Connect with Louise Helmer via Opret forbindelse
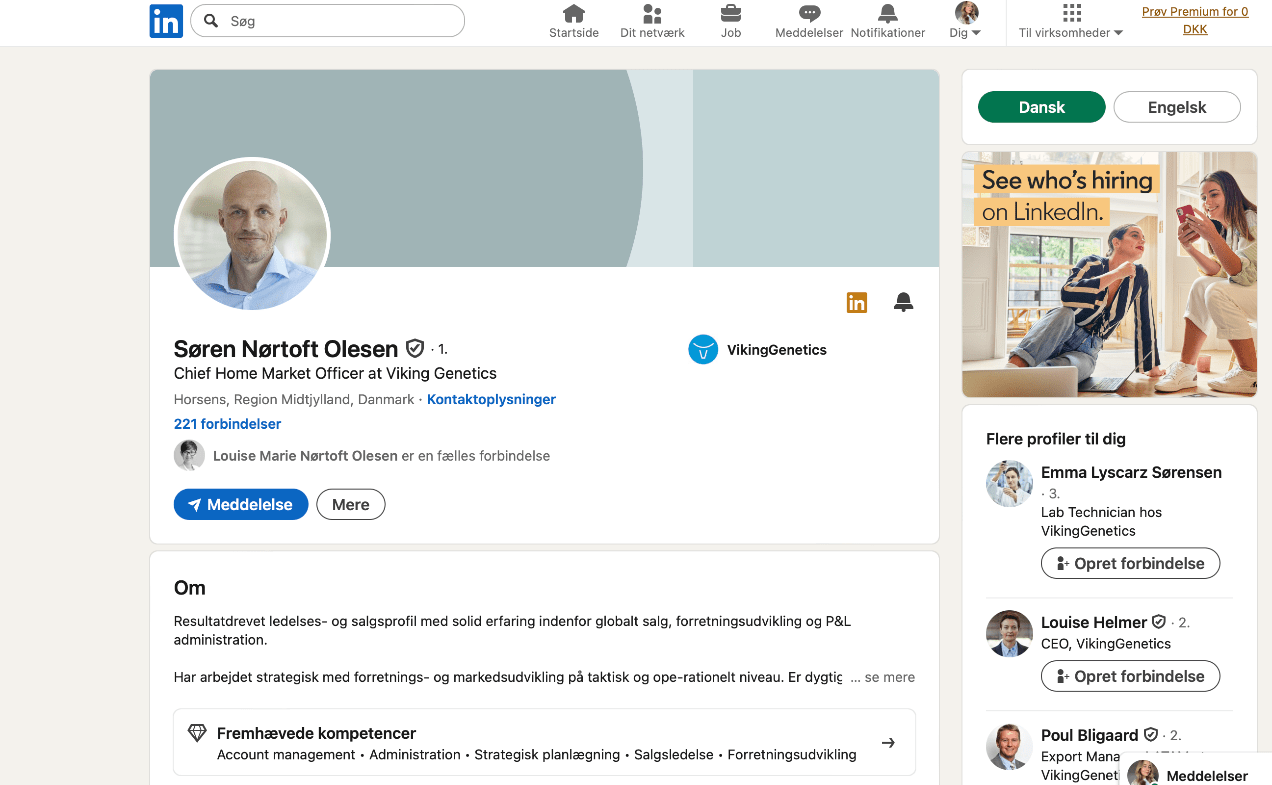The height and width of the screenshot is (785, 1272). click(1130, 676)
